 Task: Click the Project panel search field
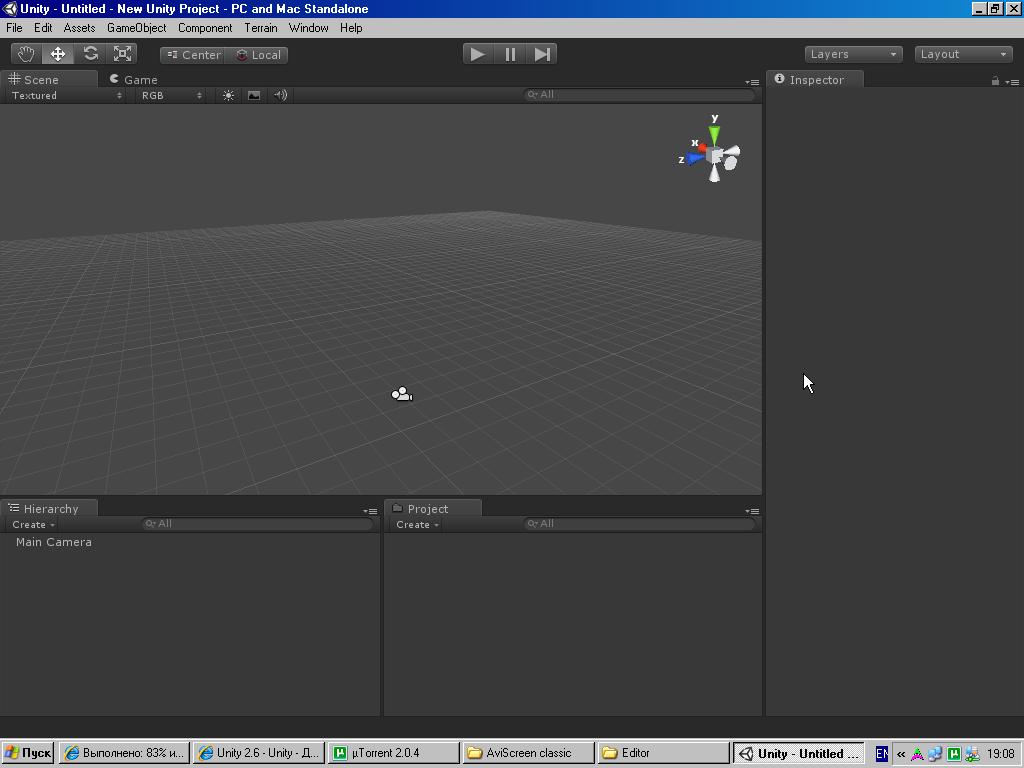point(639,524)
